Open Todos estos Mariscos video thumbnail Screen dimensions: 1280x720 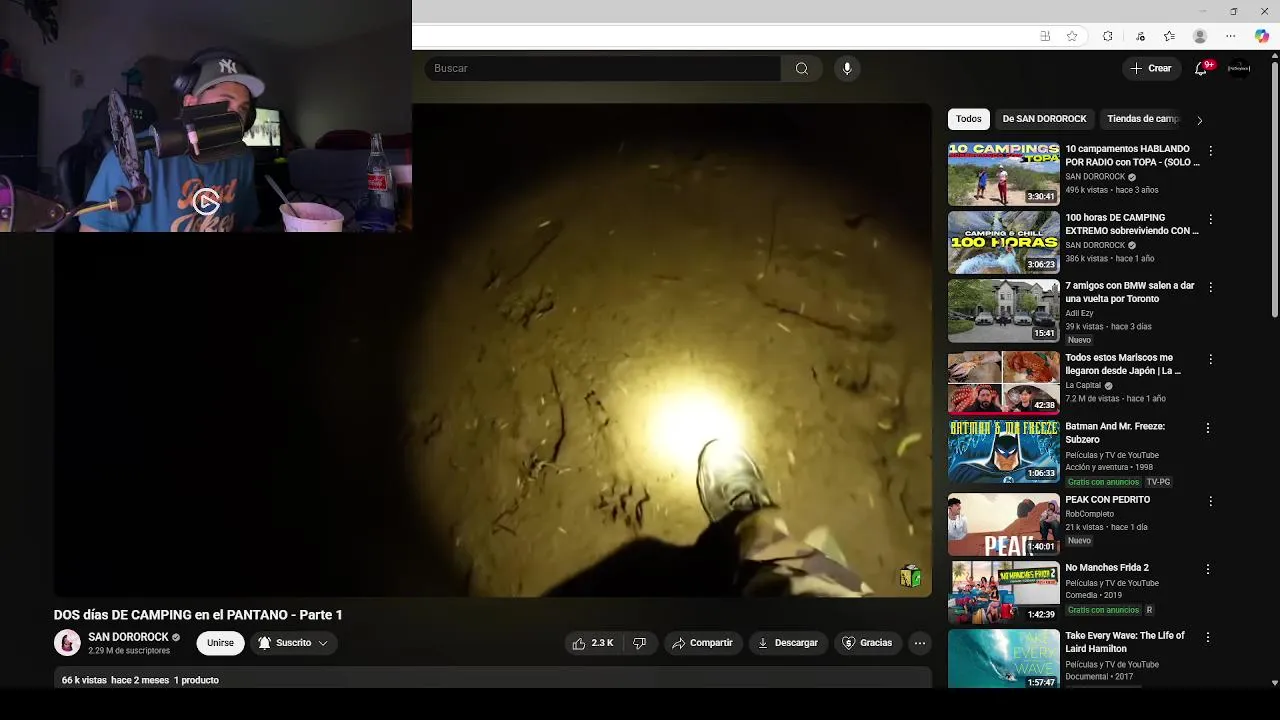(x=1004, y=382)
